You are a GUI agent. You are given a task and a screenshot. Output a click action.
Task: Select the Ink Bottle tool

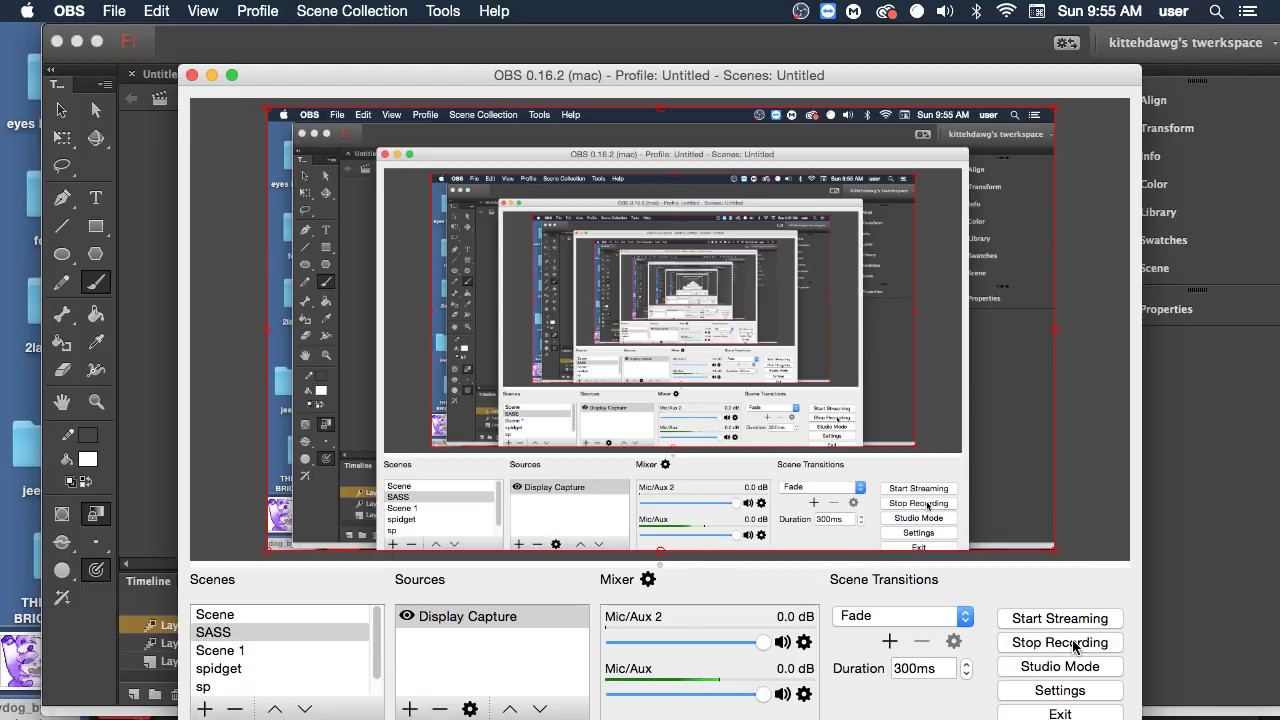pos(62,342)
